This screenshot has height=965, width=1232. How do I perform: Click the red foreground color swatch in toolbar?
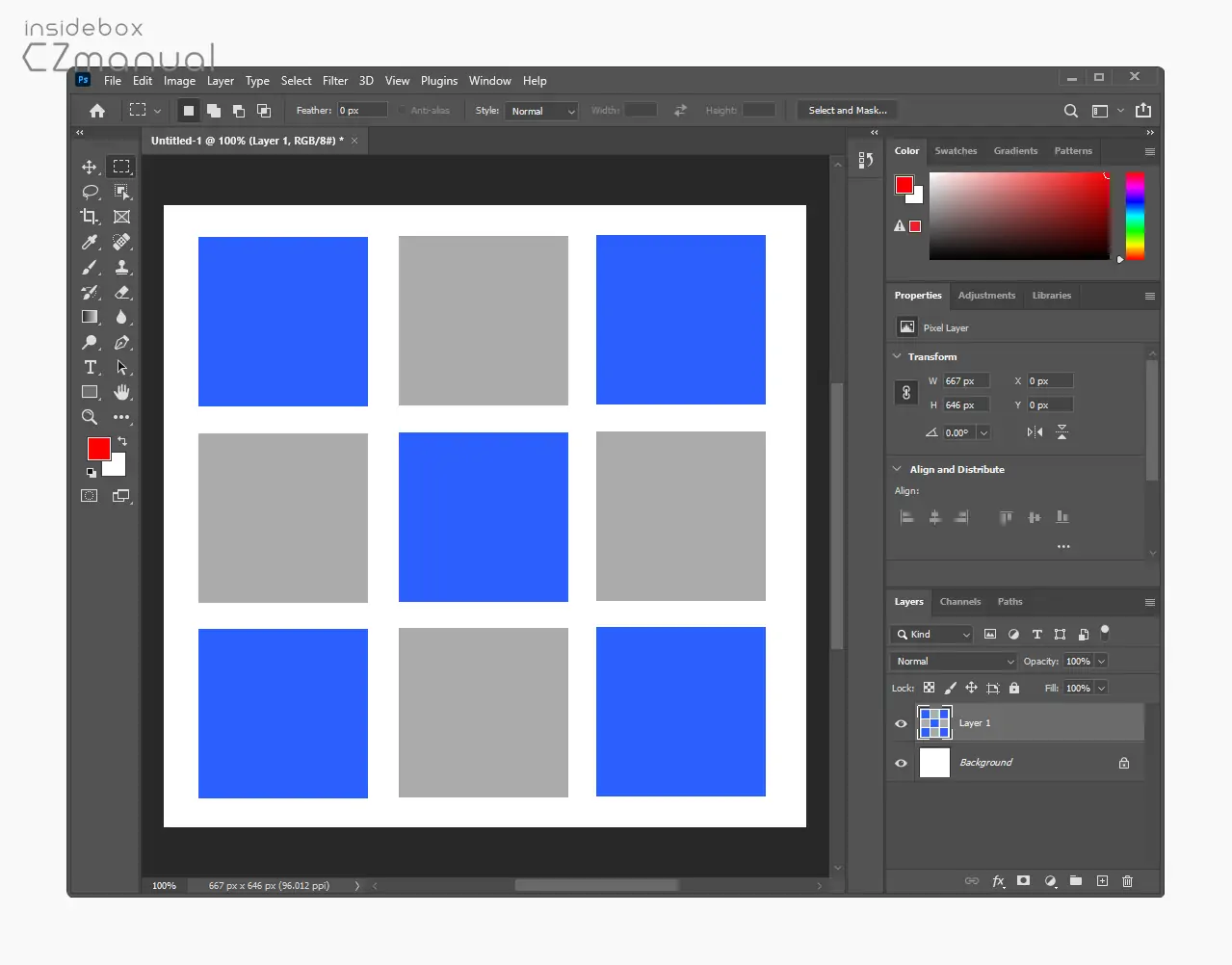pyautogui.click(x=99, y=449)
